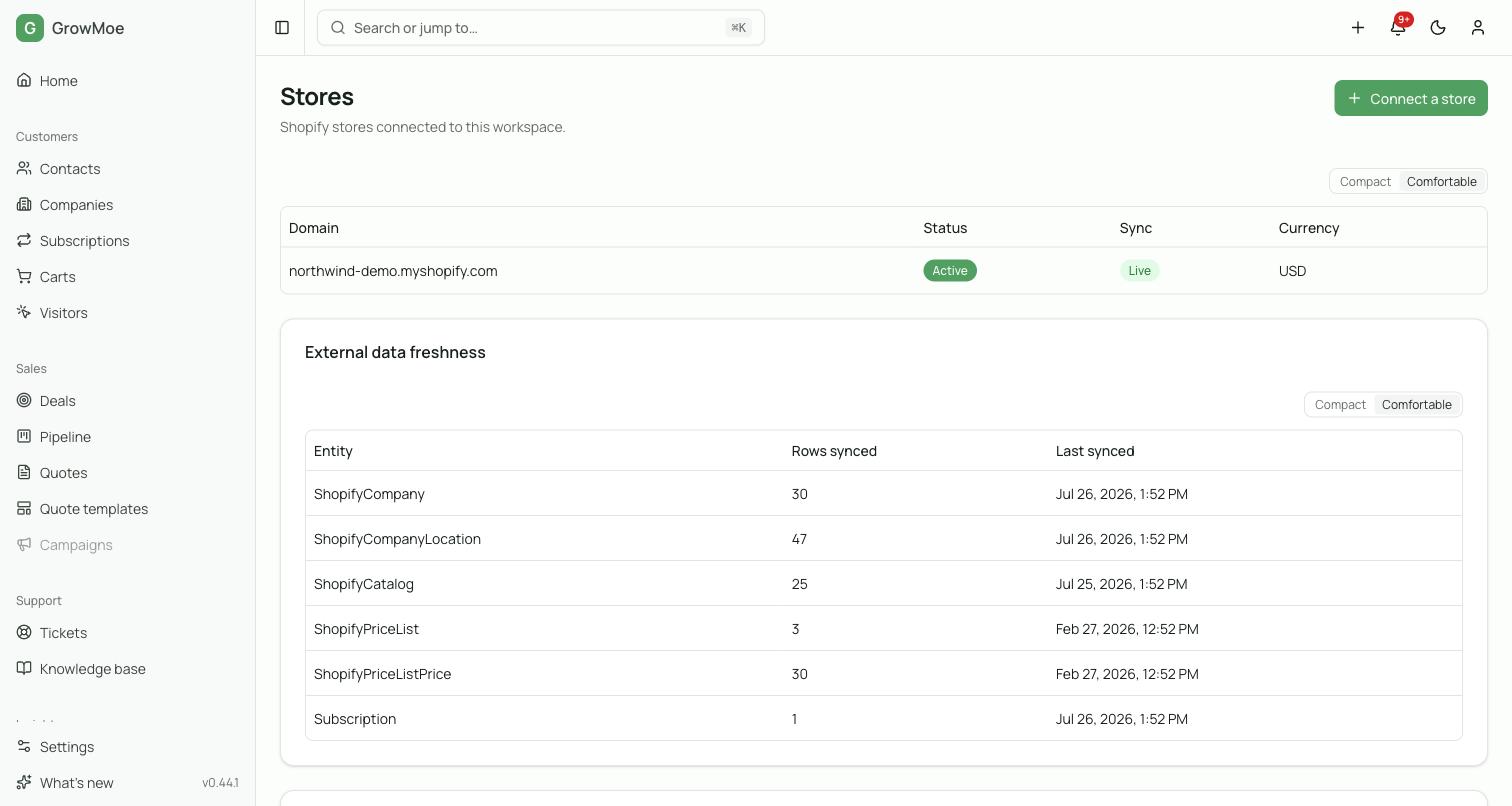1512x806 pixels.
Task: Click the ⌘K shortcut hint
Action: click(x=739, y=28)
